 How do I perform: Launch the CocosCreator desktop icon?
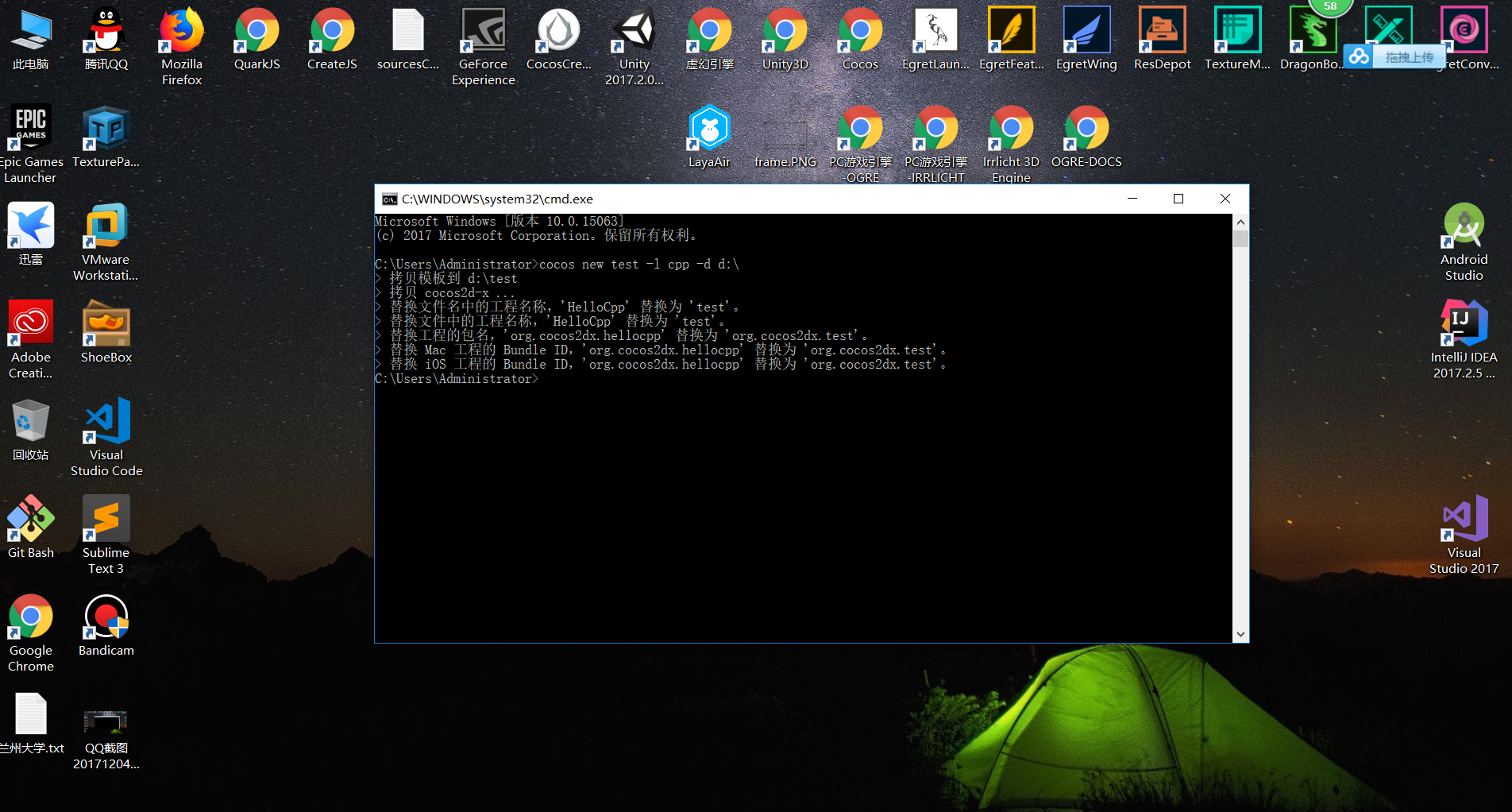coord(559,39)
